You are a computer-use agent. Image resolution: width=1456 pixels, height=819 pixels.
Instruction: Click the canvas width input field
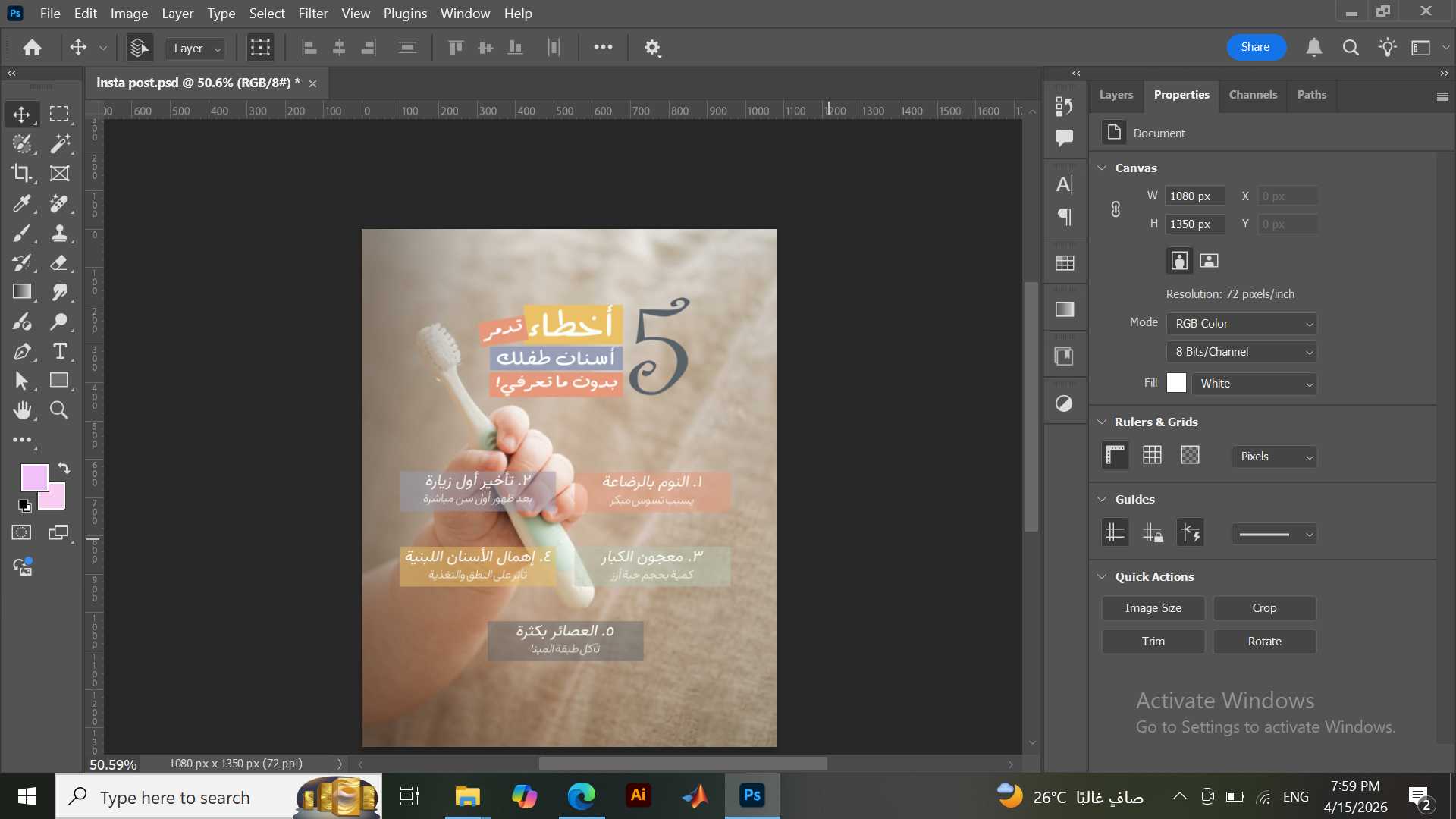click(x=1195, y=196)
